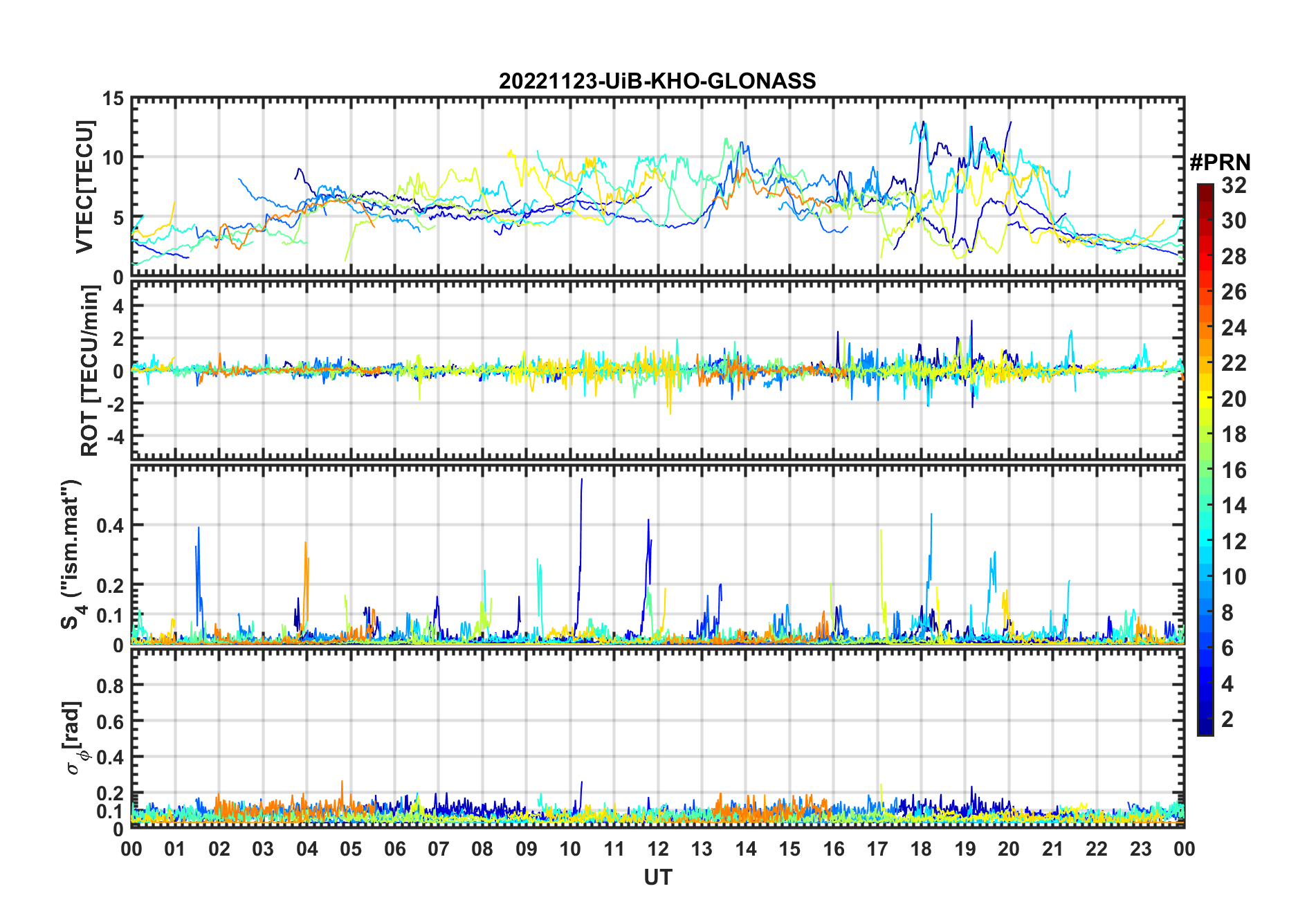Click the x-axis tick label 01

(x=175, y=849)
